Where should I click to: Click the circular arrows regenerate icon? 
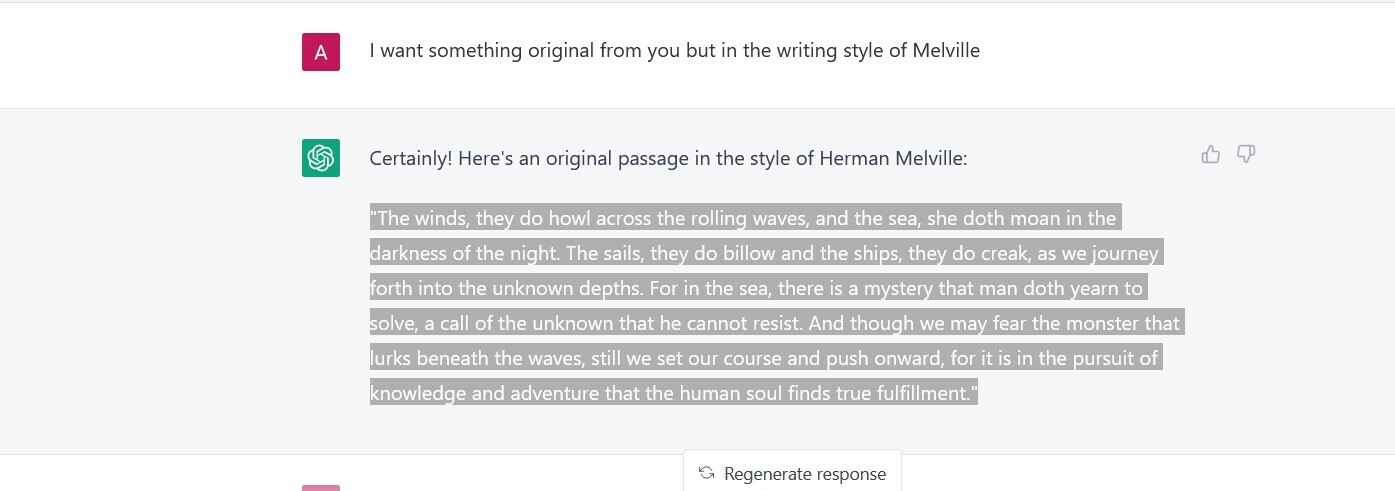(706, 473)
